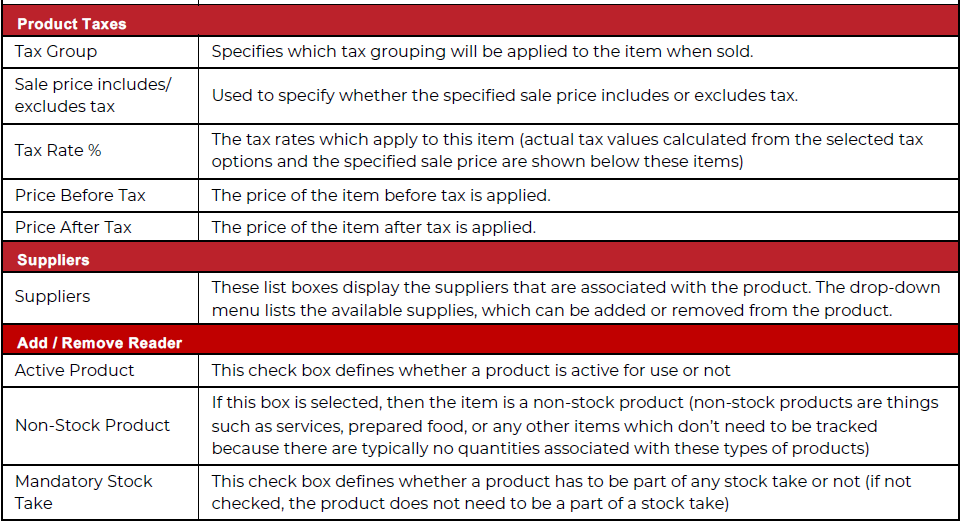This screenshot has height=525, width=961.
Task: Click the Tax Group row label
Action: (56, 51)
